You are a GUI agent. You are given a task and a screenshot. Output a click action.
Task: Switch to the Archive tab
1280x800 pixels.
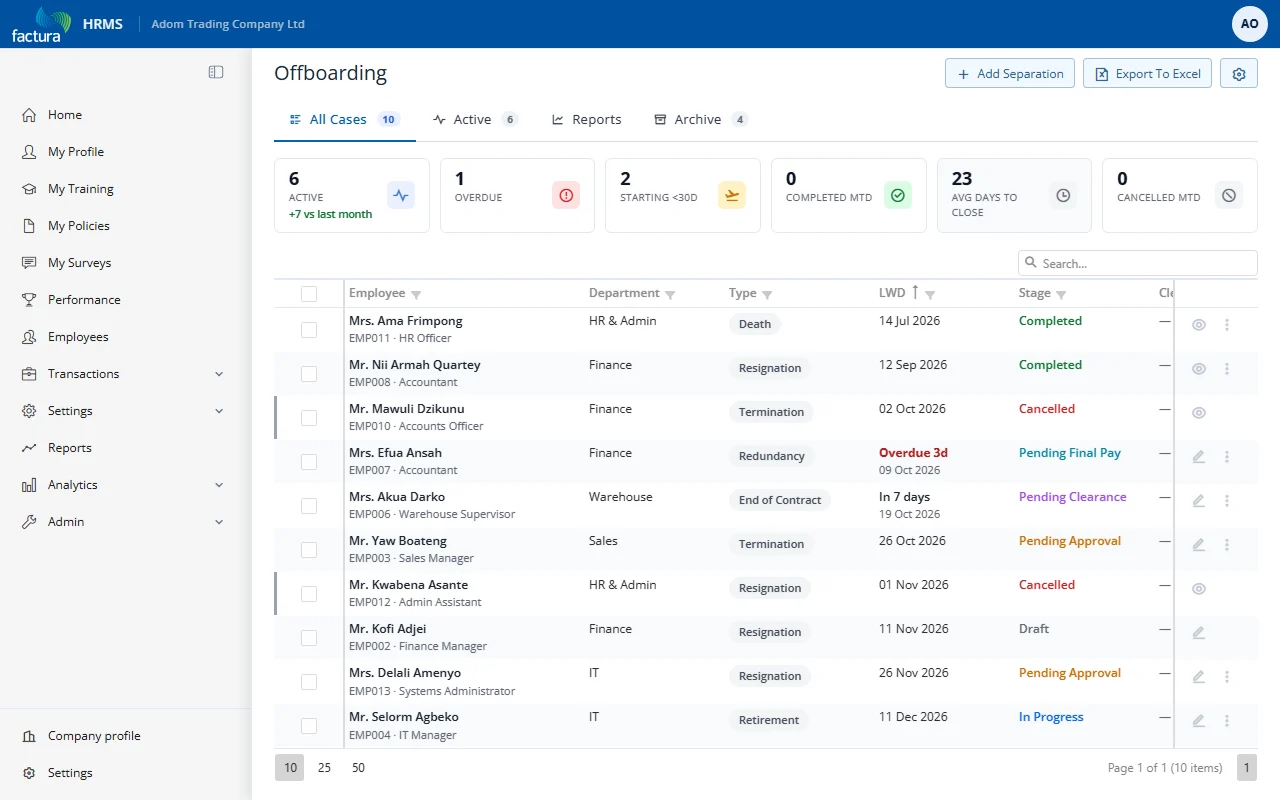point(700,119)
